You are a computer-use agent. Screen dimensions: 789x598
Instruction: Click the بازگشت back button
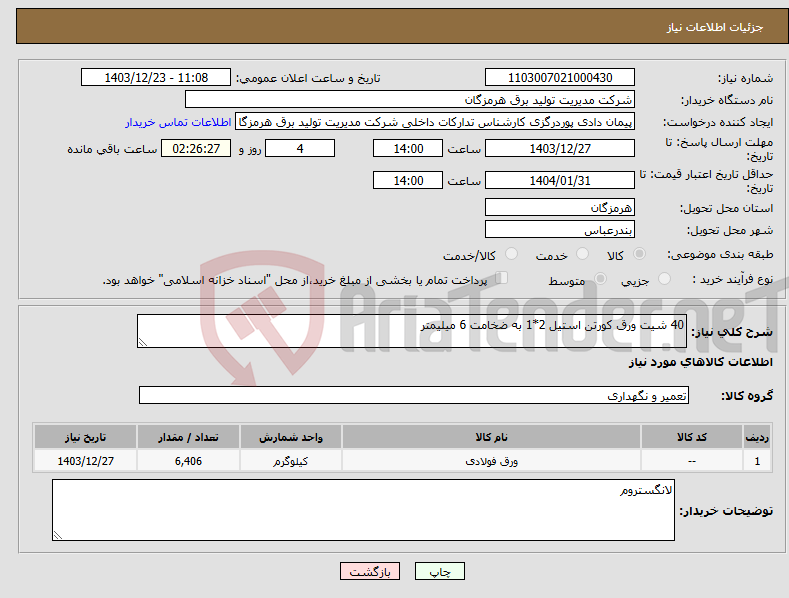(370, 571)
